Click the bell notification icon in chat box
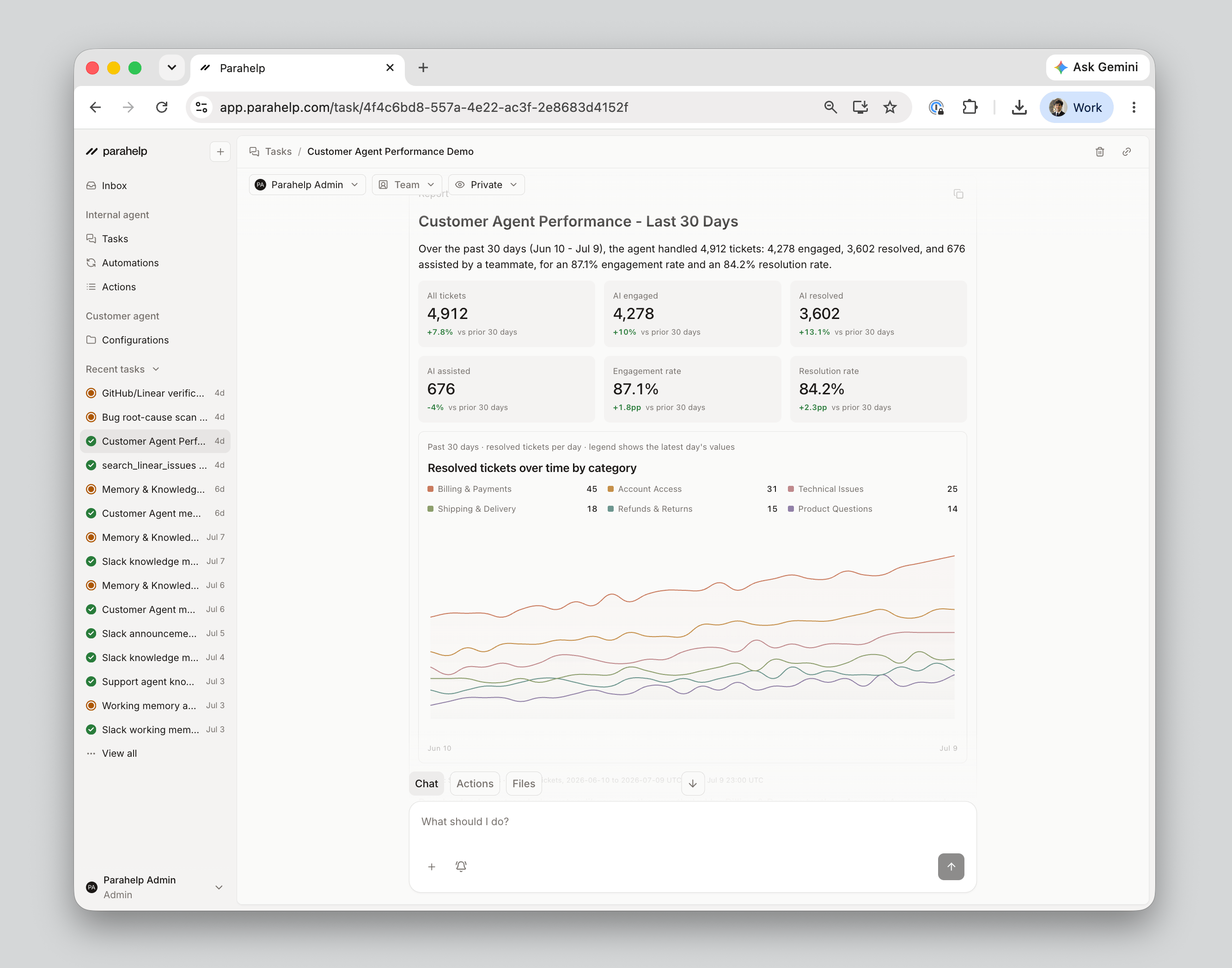Screen dimensions: 1232x968 (x=461, y=867)
